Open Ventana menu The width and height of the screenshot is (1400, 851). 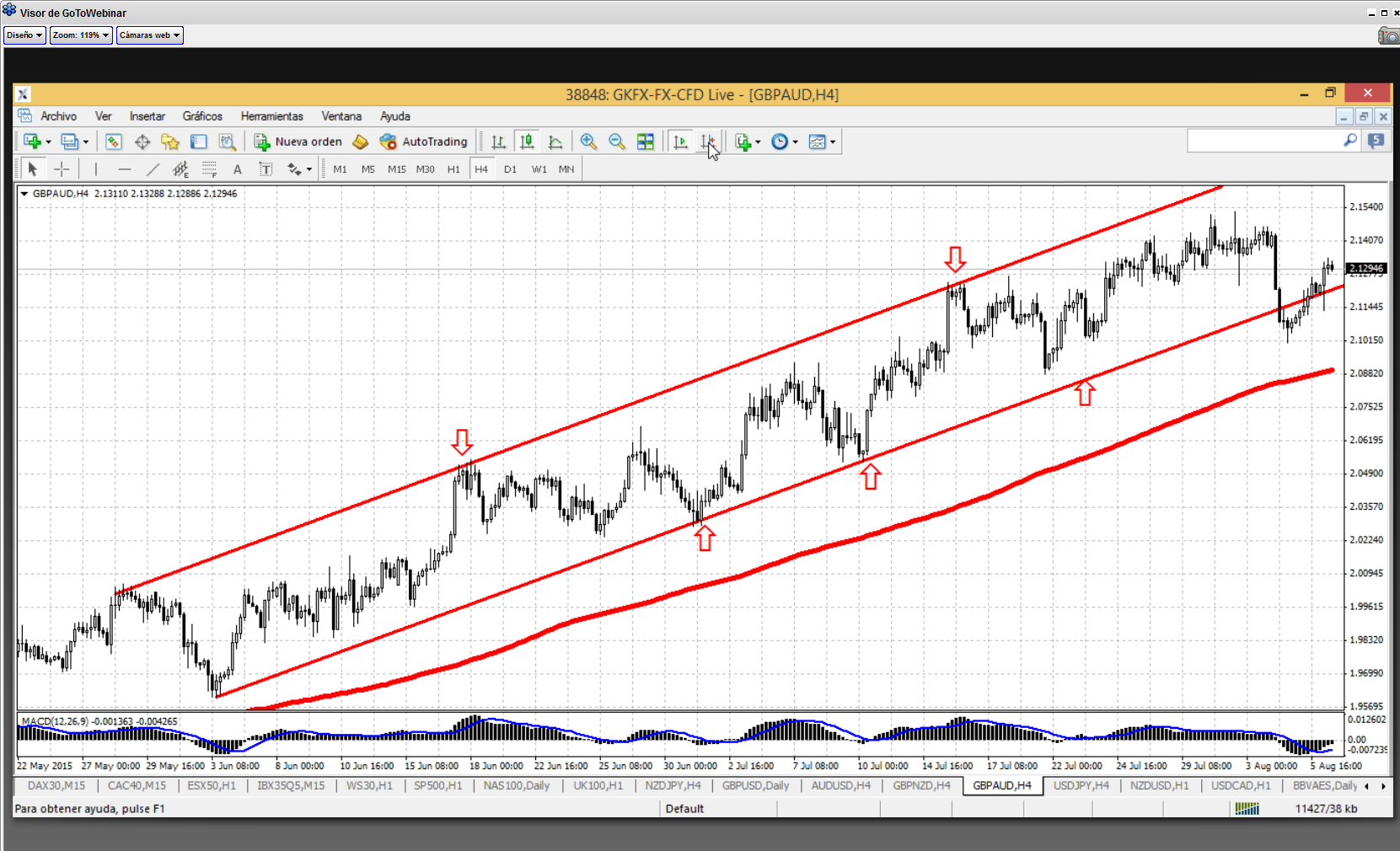click(341, 116)
